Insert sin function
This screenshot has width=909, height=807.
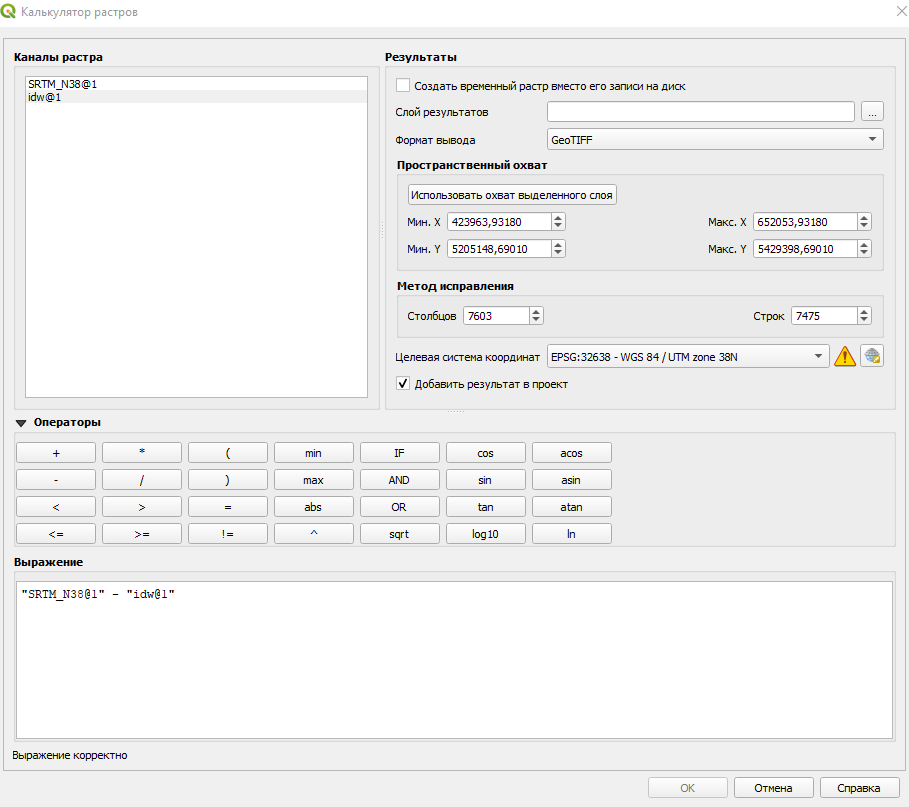[x=486, y=480]
